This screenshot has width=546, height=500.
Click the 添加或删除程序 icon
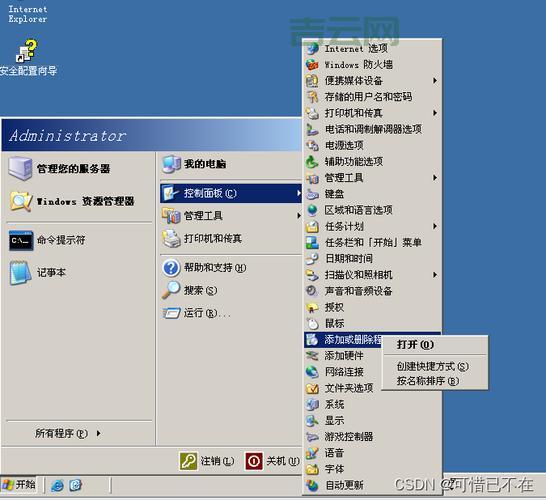(x=312, y=339)
